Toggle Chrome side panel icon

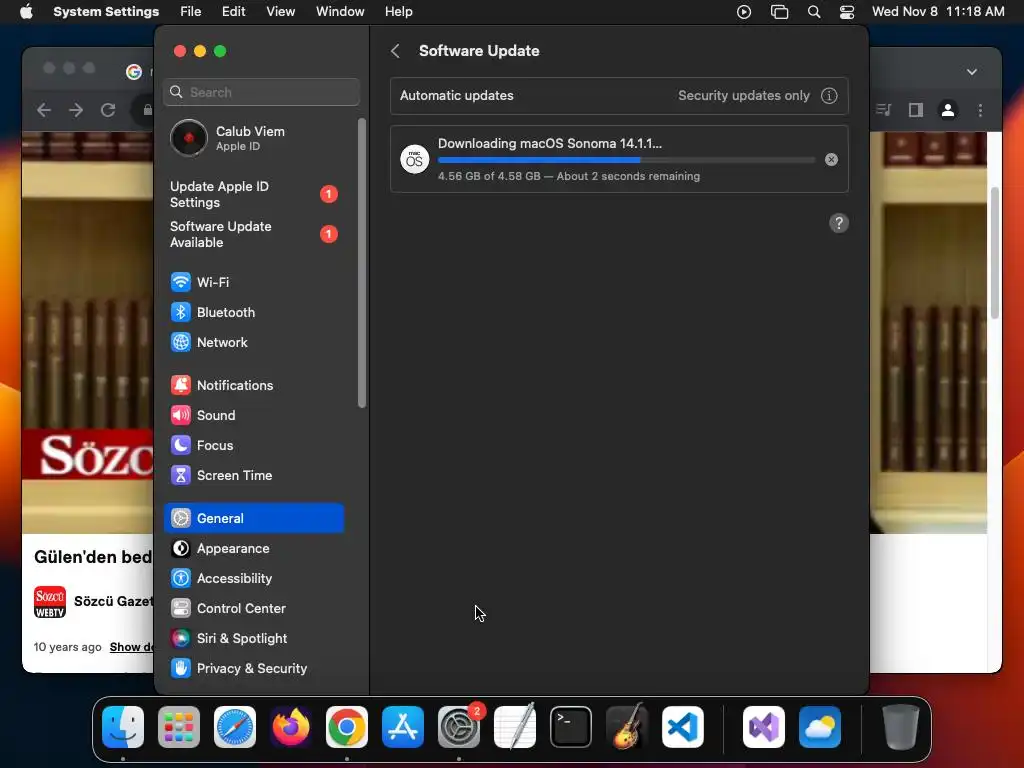tap(916, 110)
